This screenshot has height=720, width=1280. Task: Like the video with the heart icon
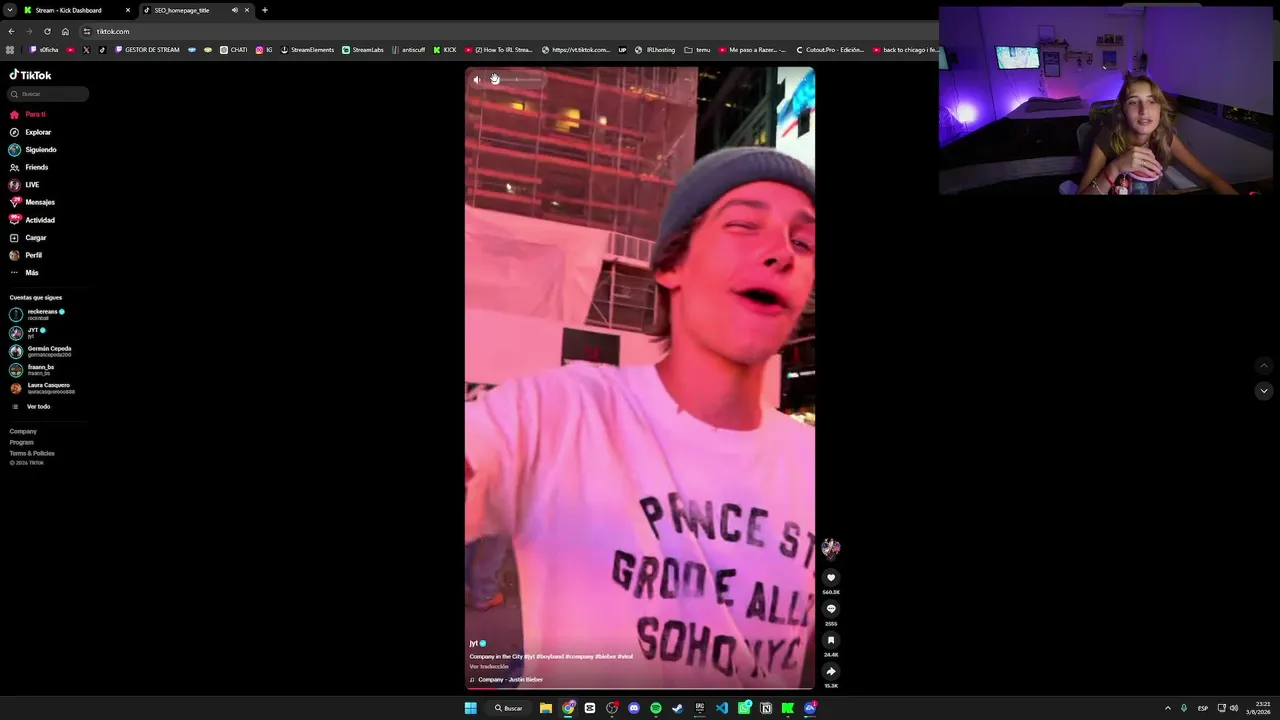pos(830,578)
